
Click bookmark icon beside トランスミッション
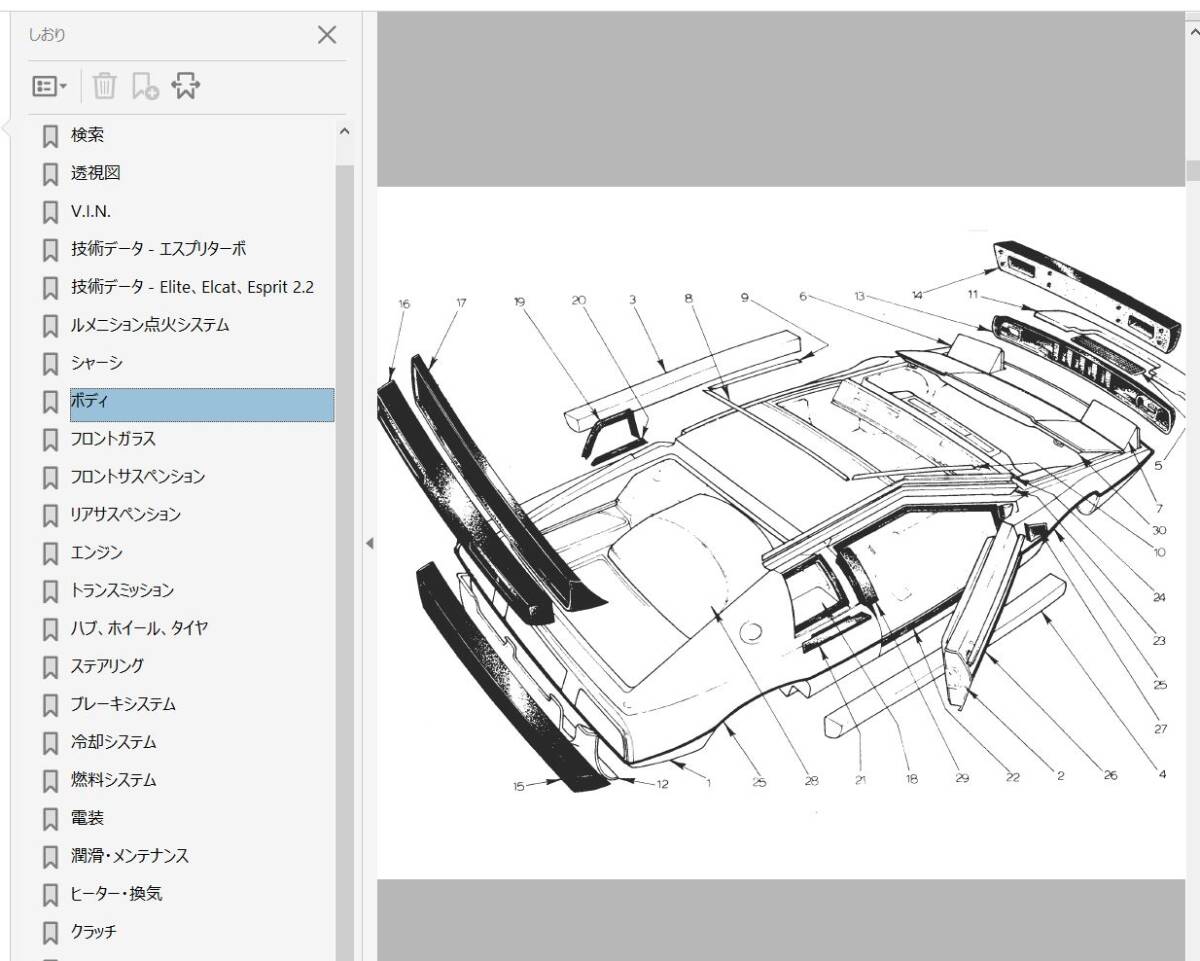pos(50,592)
